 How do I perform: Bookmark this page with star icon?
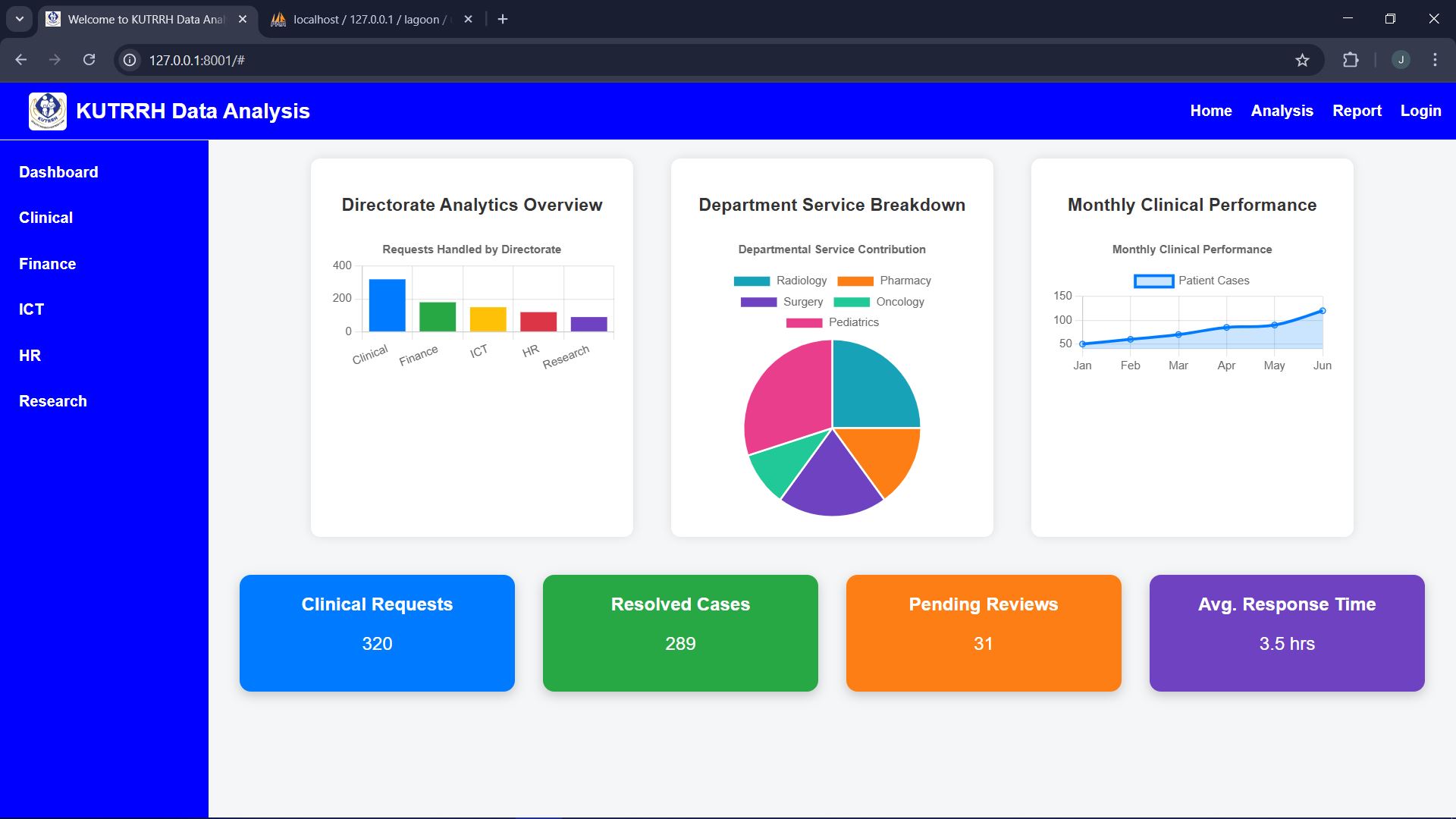[x=1302, y=60]
